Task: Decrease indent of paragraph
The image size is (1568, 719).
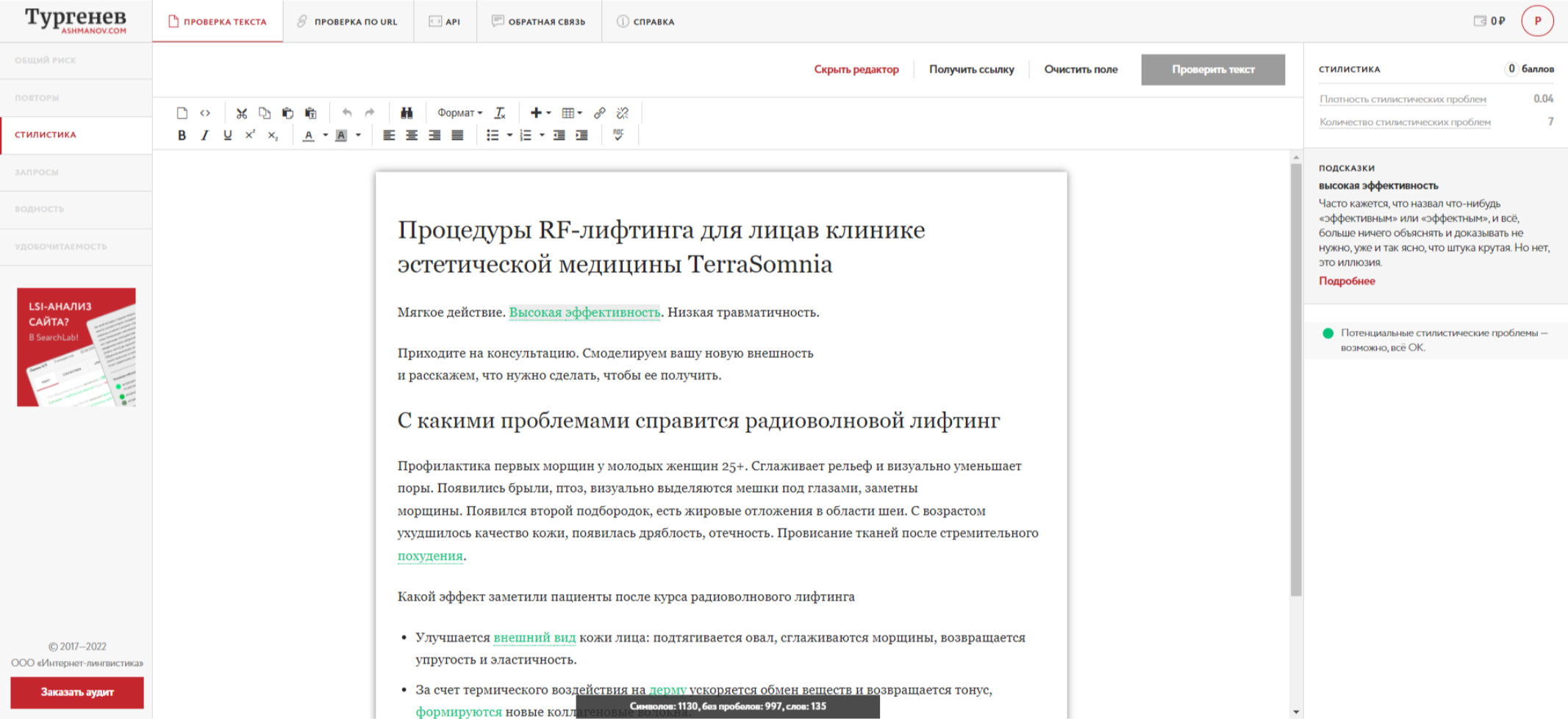Action: [x=559, y=135]
